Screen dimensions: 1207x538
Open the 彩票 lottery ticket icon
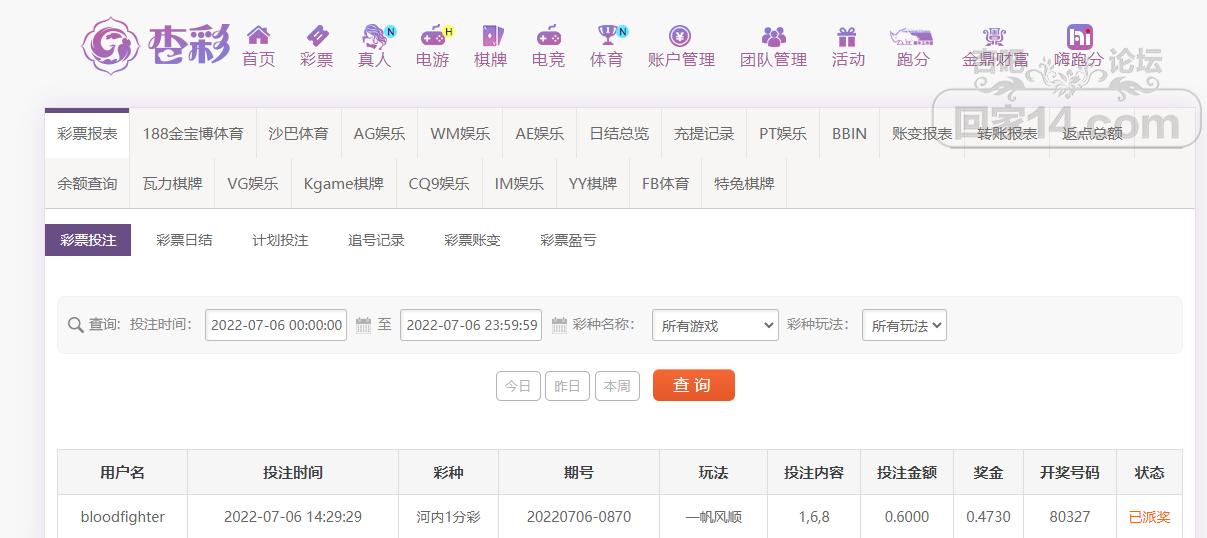316,36
